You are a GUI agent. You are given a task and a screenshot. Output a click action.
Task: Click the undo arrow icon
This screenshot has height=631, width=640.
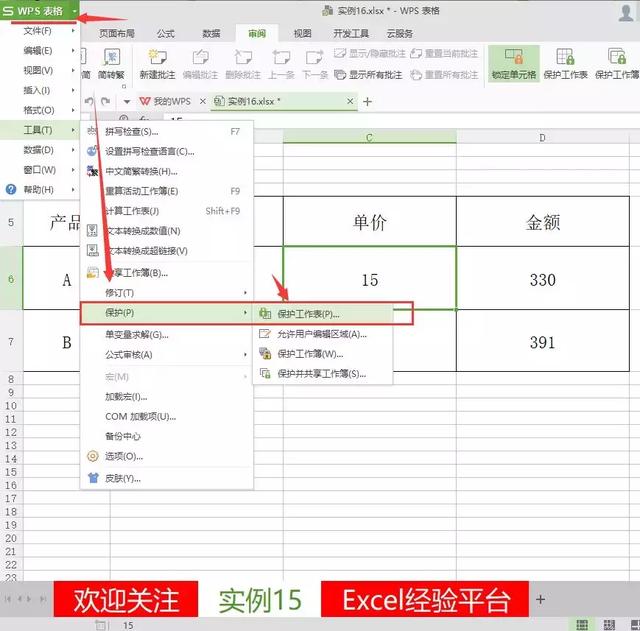click(89, 101)
